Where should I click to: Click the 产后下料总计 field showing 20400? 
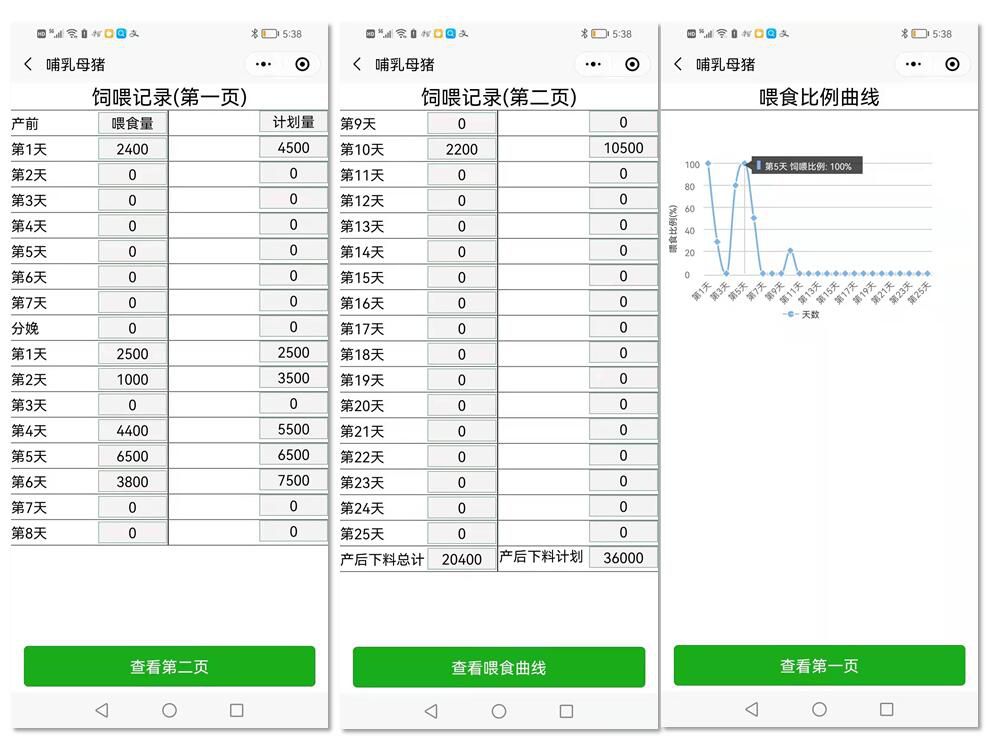[461, 559]
